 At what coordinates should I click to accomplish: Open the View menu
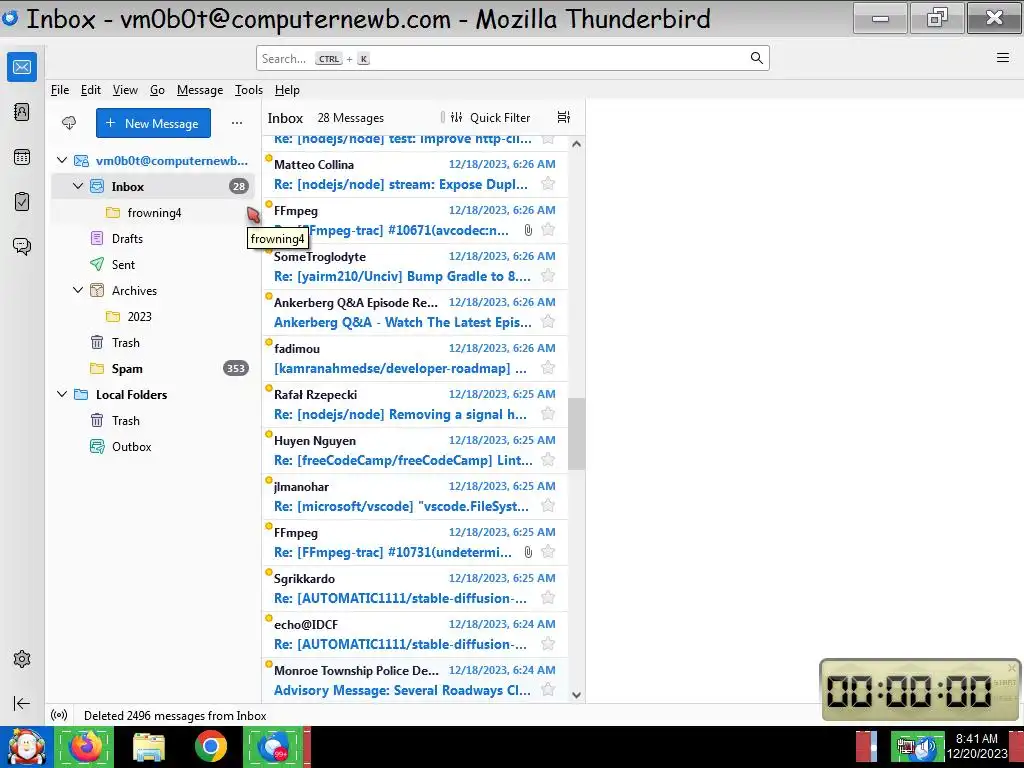pos(125,90)
